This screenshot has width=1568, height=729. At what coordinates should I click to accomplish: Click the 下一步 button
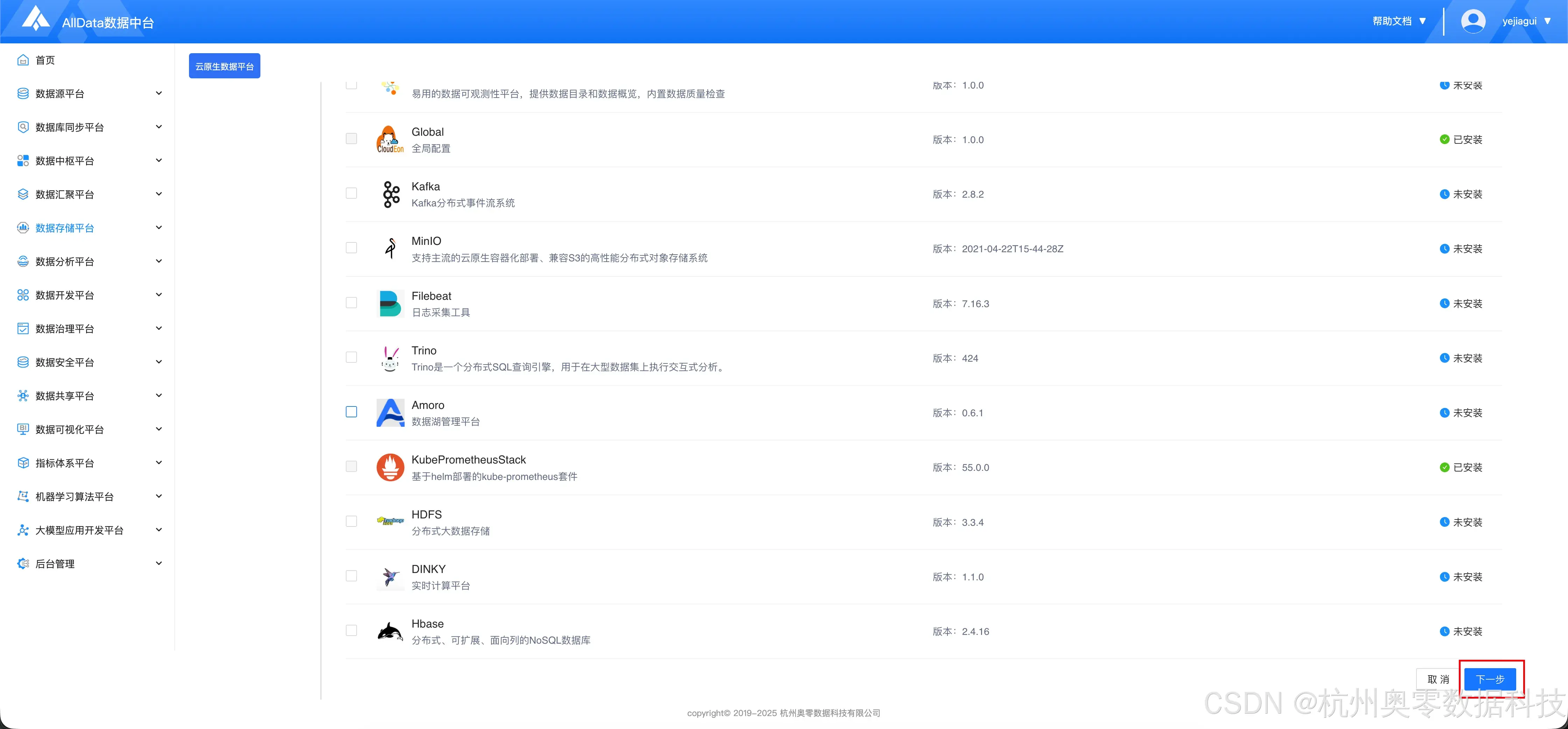coord(1490,679)
